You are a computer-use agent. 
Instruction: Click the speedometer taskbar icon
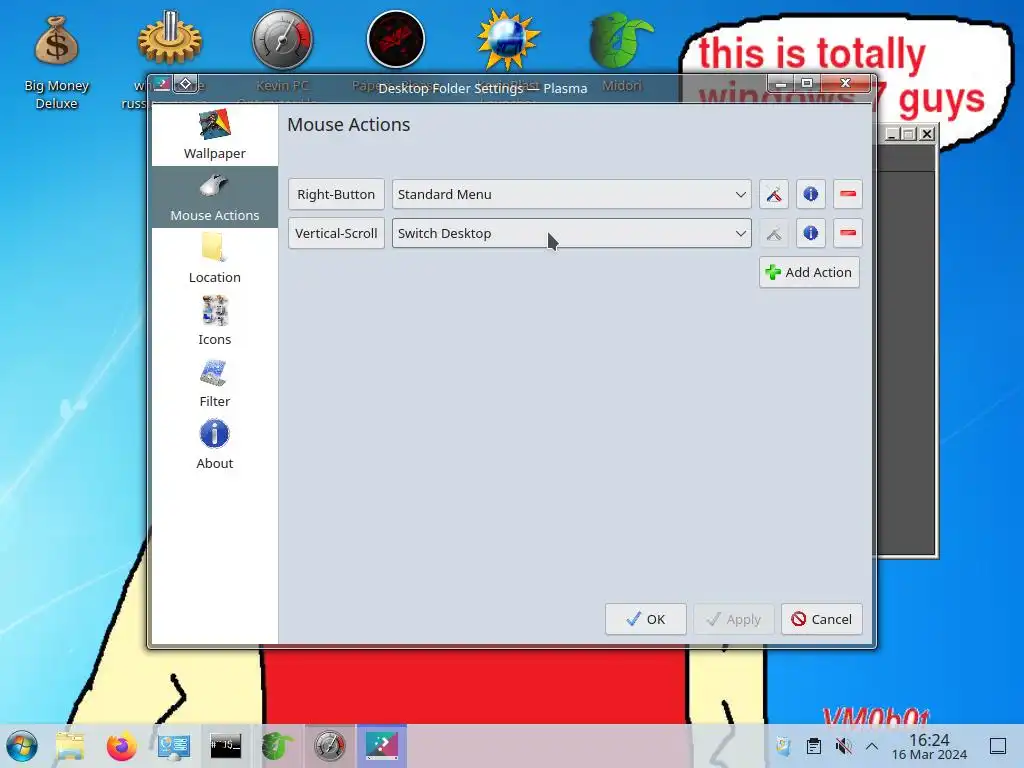330,746
